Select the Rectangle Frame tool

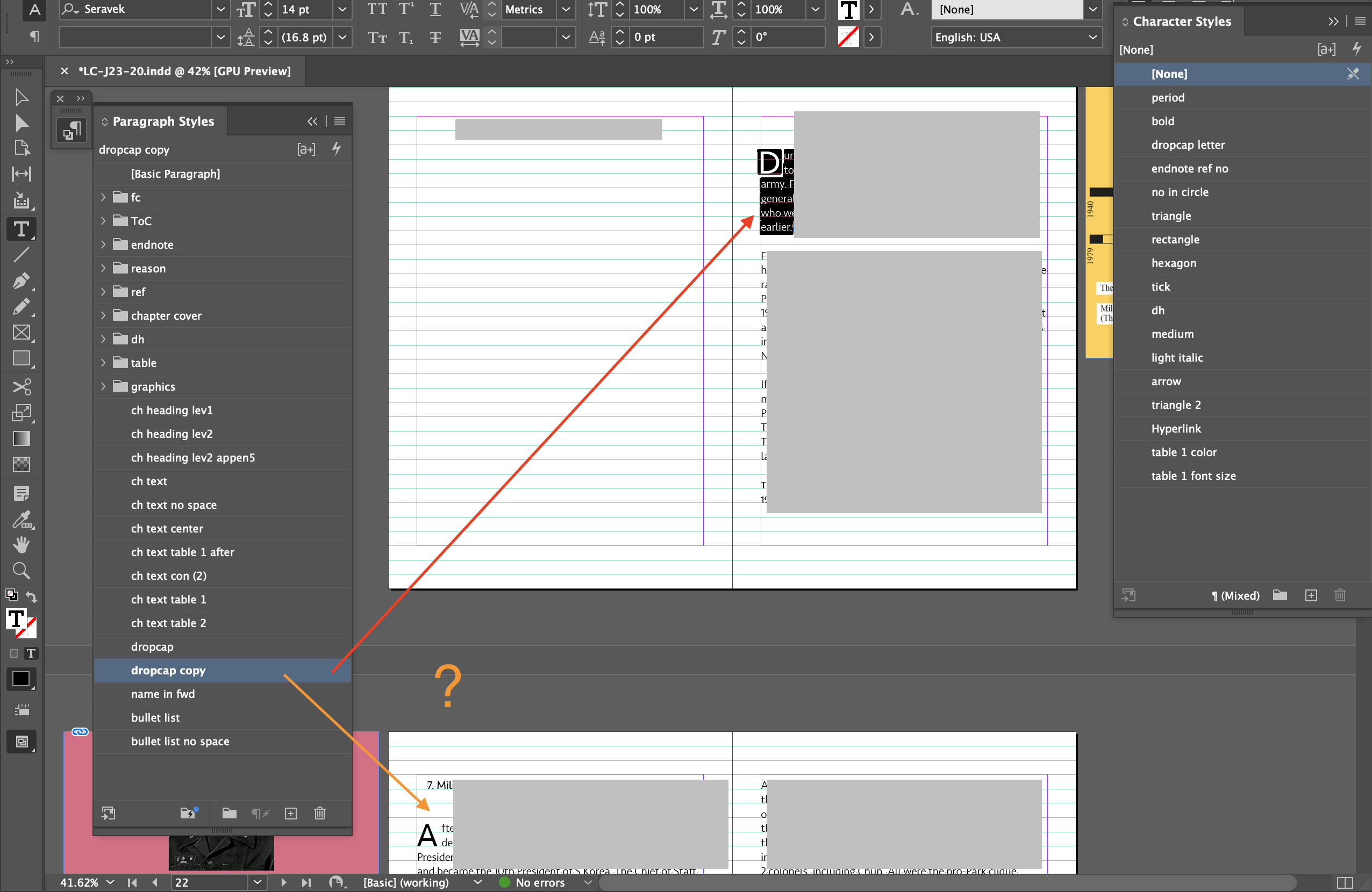(x=22, y=333)
